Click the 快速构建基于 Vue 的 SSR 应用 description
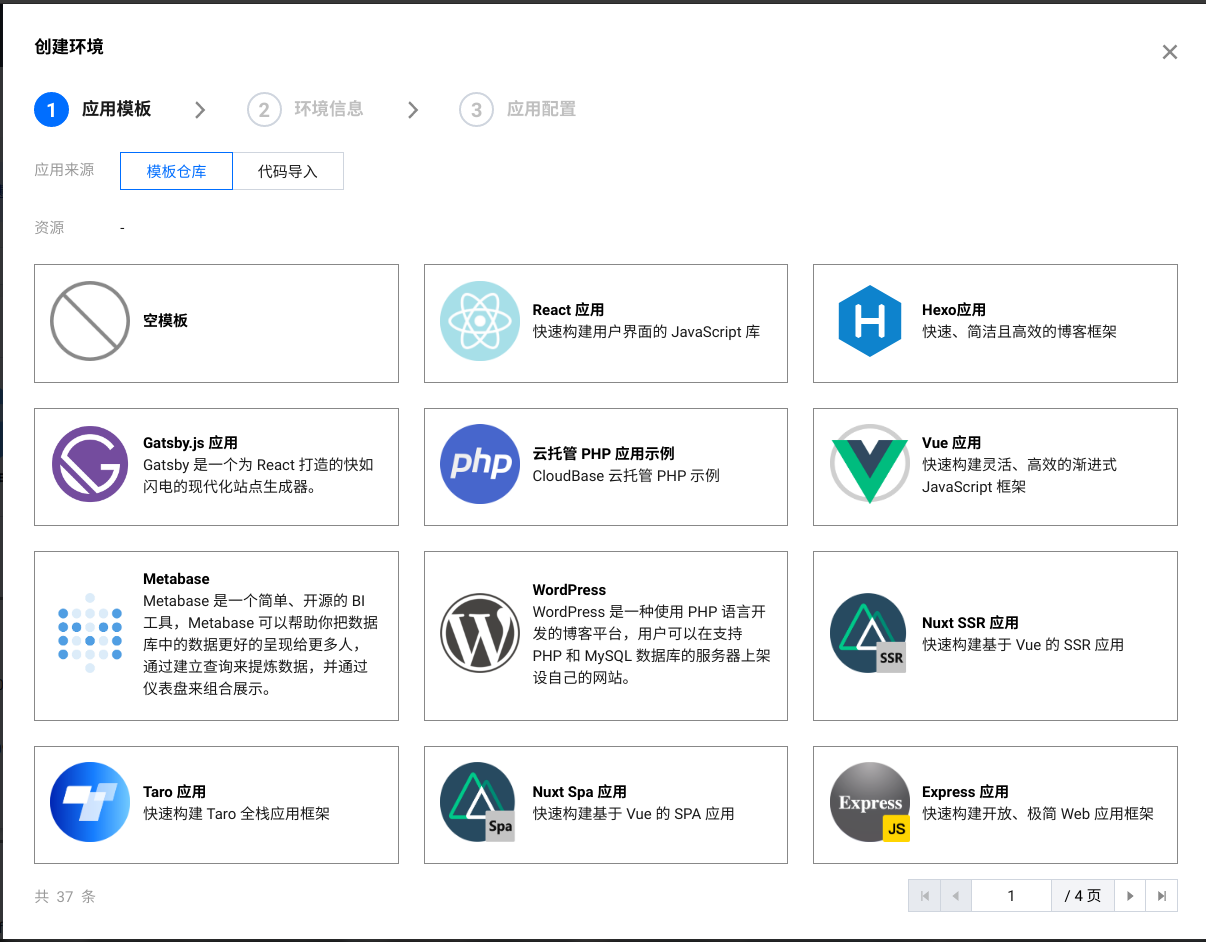 [x=1023, y=645]
